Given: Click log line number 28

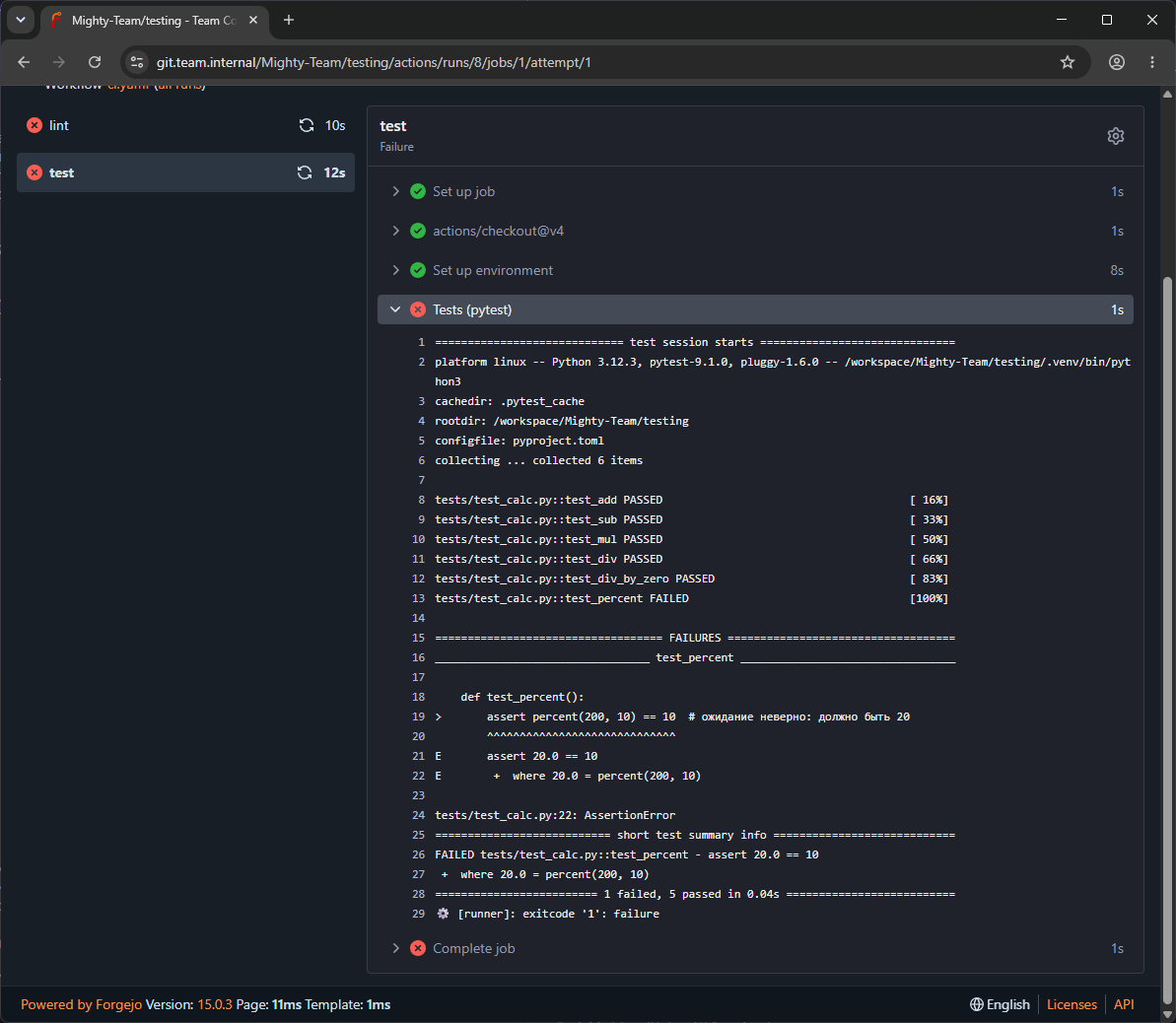Looking at the screenshot, I should tap(419, 894).
